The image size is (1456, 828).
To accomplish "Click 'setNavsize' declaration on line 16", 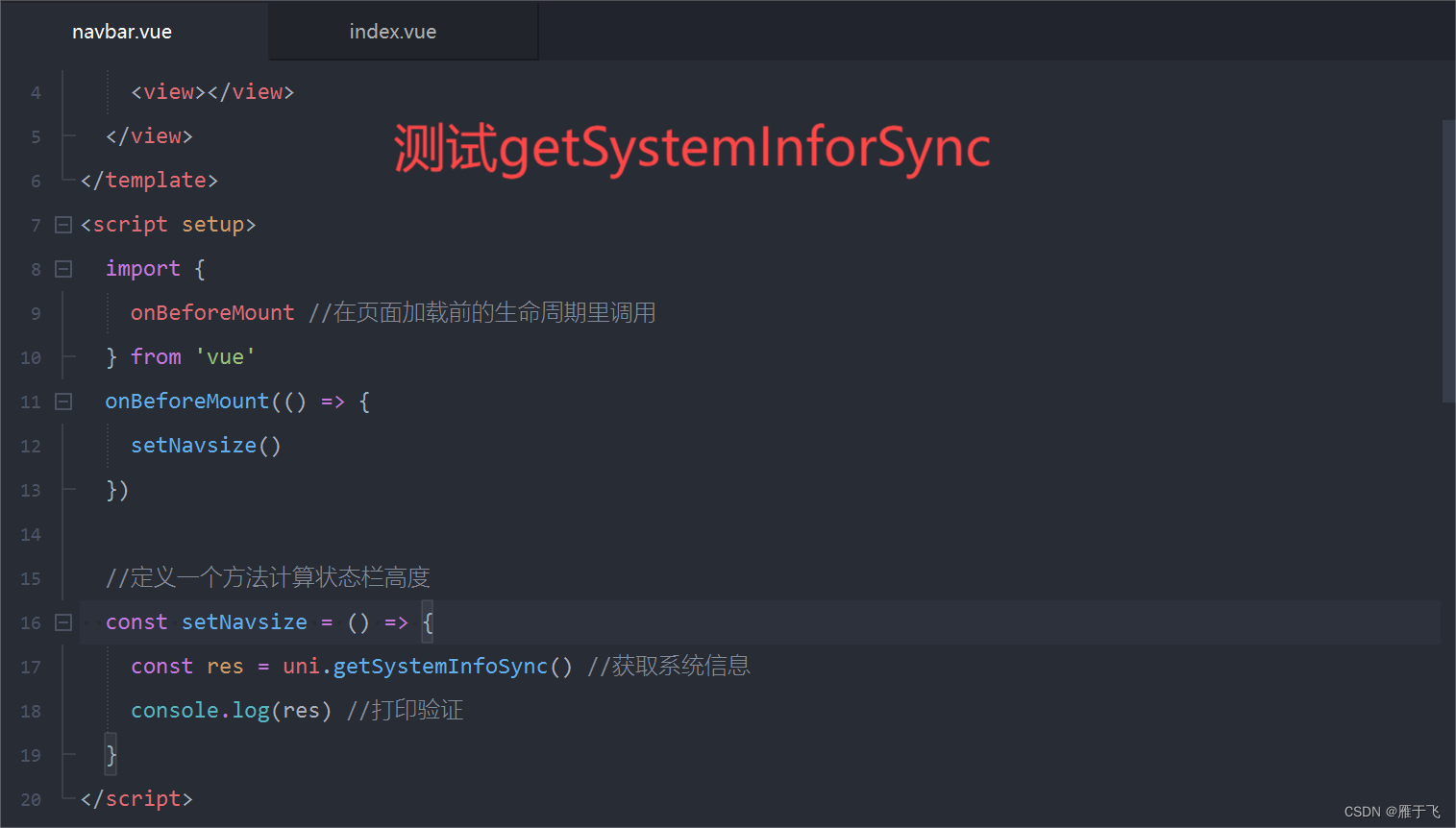I will click(244, 622).
